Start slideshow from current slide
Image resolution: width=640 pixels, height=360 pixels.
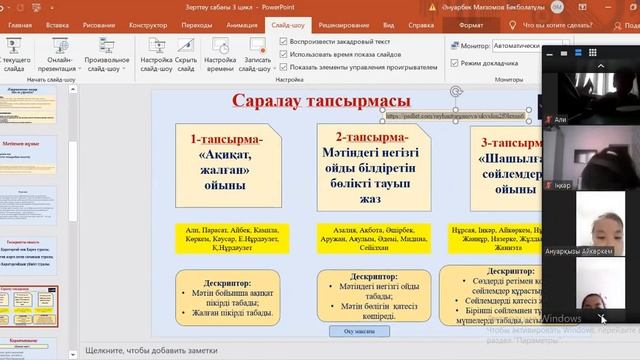pyautogui.click(x=13, y=55)
